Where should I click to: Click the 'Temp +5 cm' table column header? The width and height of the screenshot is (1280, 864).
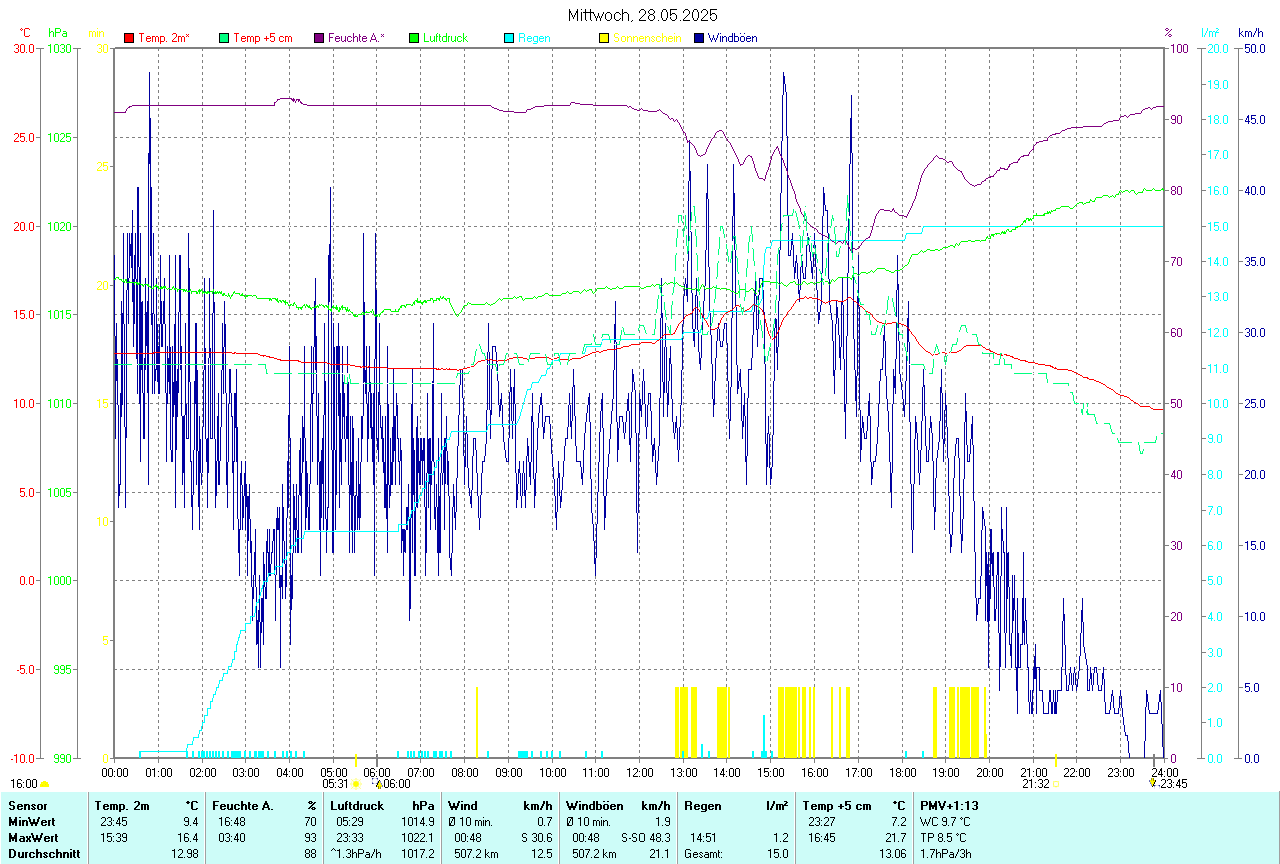[x=836, y=805]
